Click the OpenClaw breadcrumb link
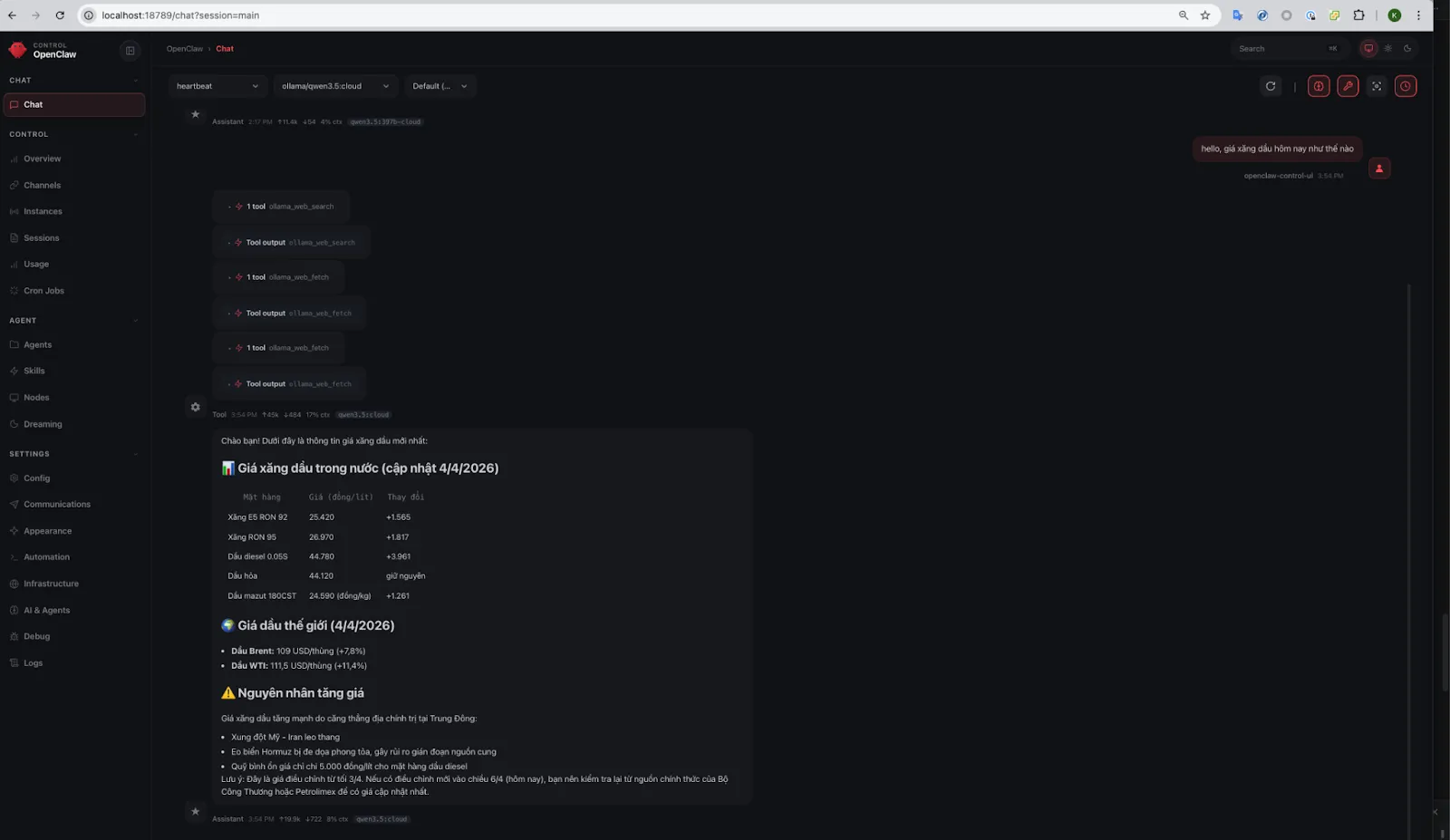 (x=185, y=49)
